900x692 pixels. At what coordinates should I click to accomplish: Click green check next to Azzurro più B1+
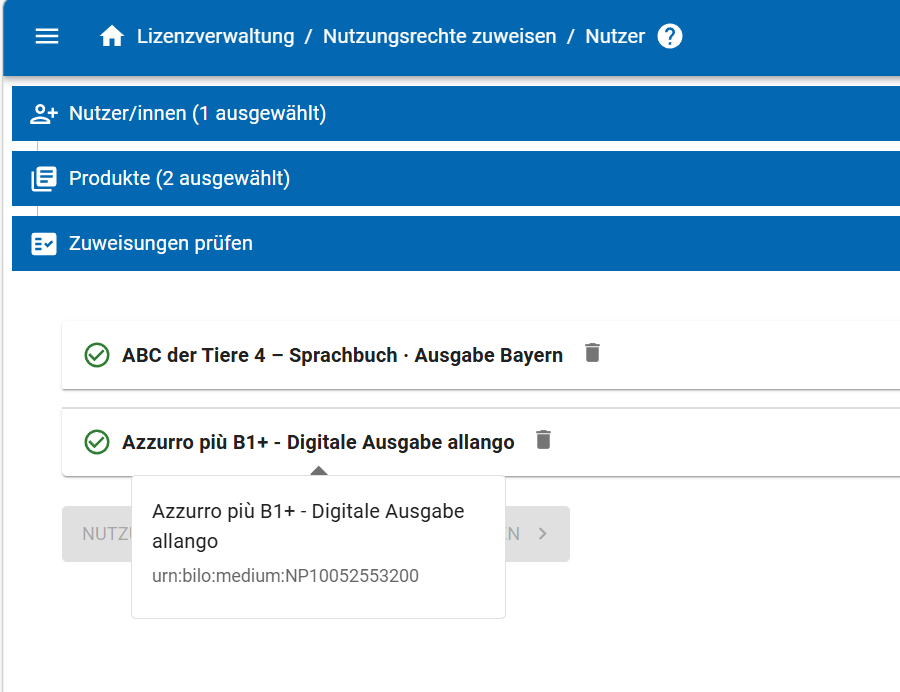[97, 442]
